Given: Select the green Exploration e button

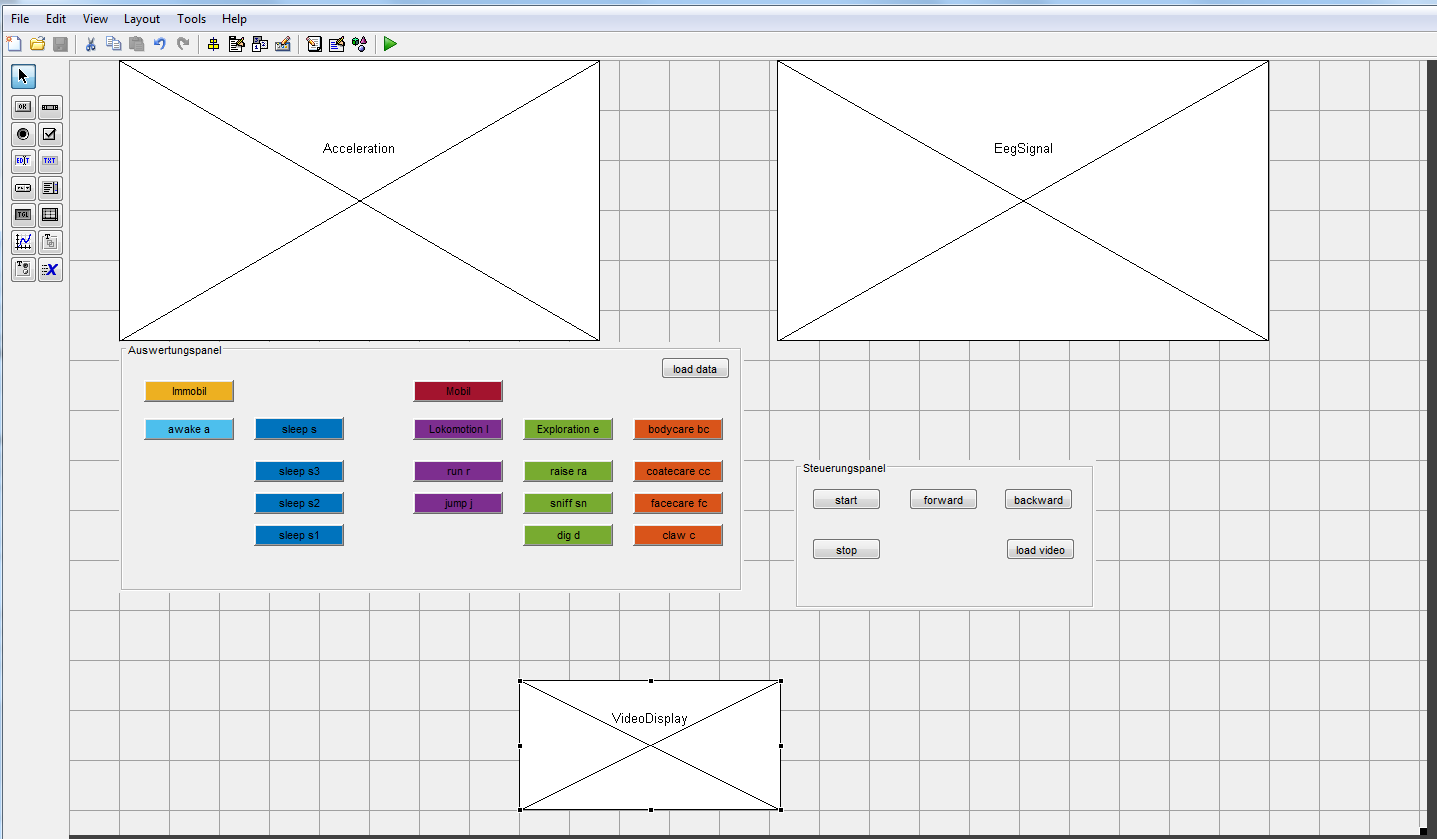Looking at the screenshot, I should coord(568,429).
